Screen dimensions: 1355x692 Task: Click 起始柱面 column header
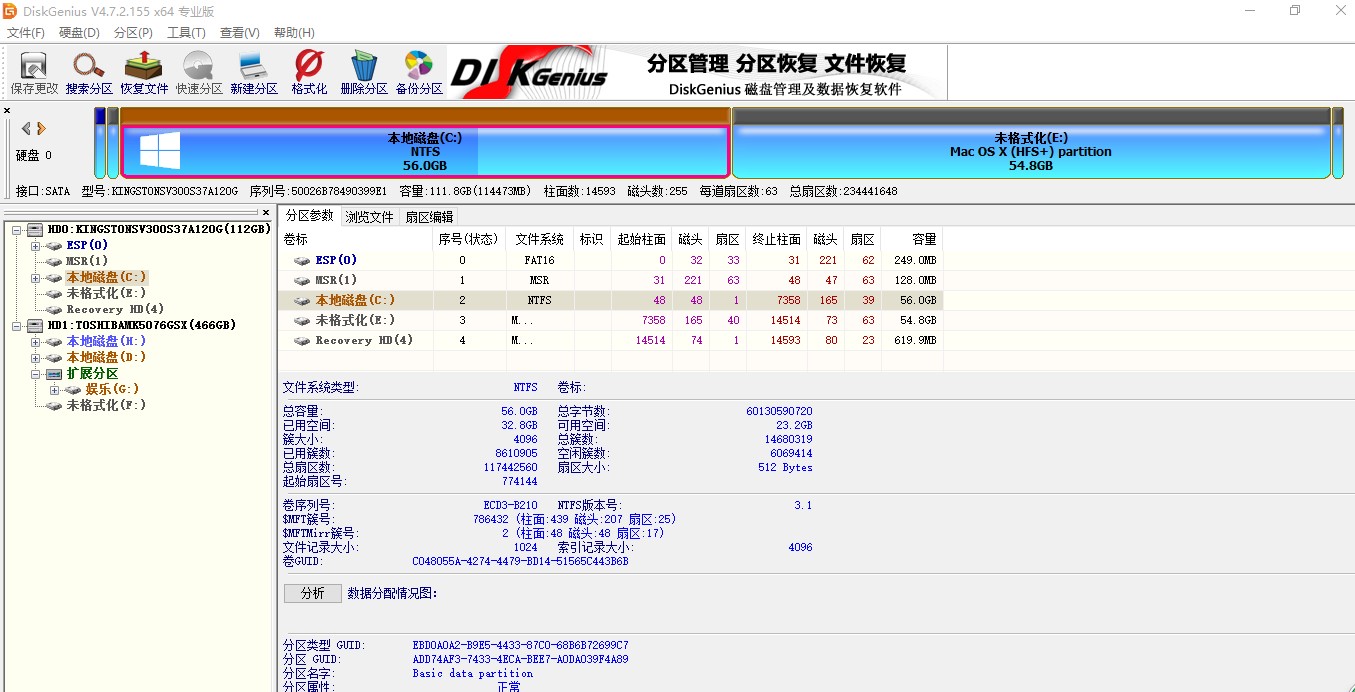tap(641, 239)
